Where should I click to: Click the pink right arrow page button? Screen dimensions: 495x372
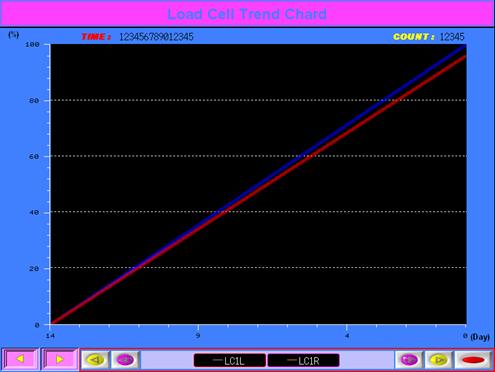60,359
